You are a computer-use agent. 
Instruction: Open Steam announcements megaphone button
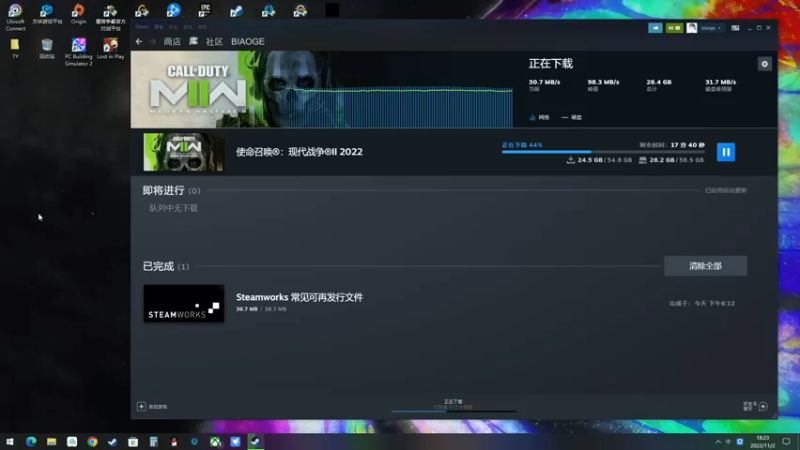coord(655,28)
